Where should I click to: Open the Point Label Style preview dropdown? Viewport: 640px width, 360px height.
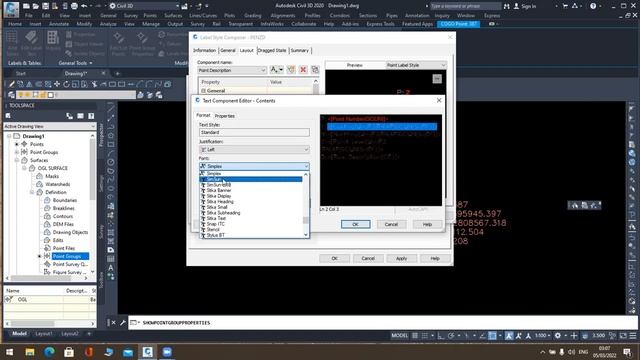click(x=416, y=65)
